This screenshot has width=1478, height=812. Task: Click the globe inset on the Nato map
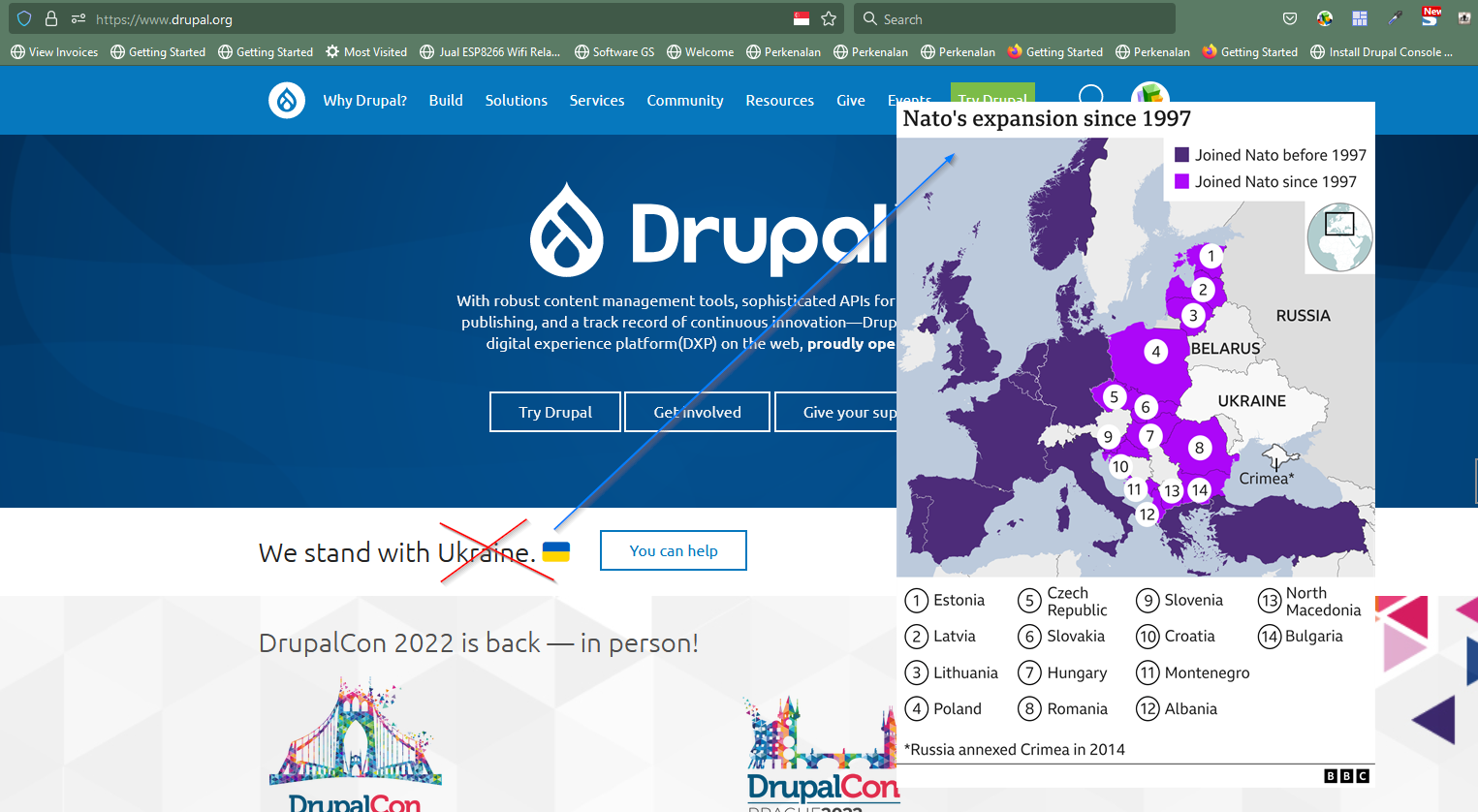coord(1339,237)
